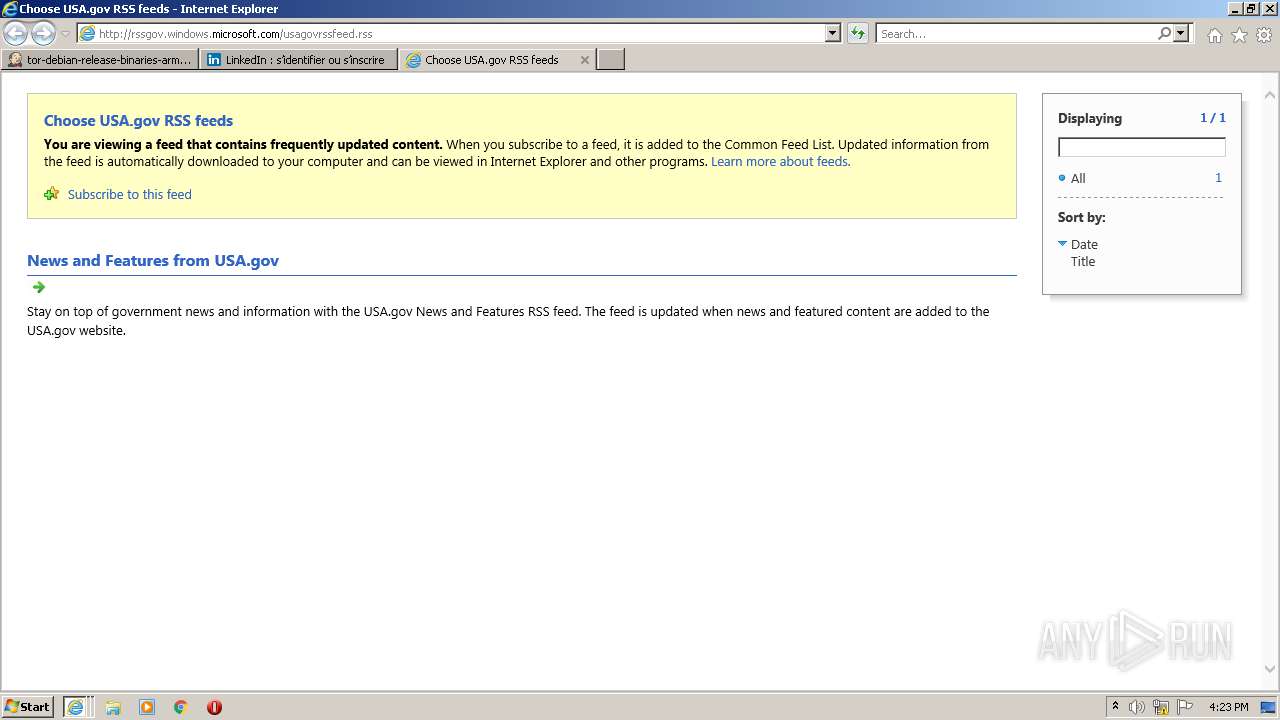Close the Choose USA.gov RSS feeds tab
This screenshot has width=1280, height=720.
point(585,60)
